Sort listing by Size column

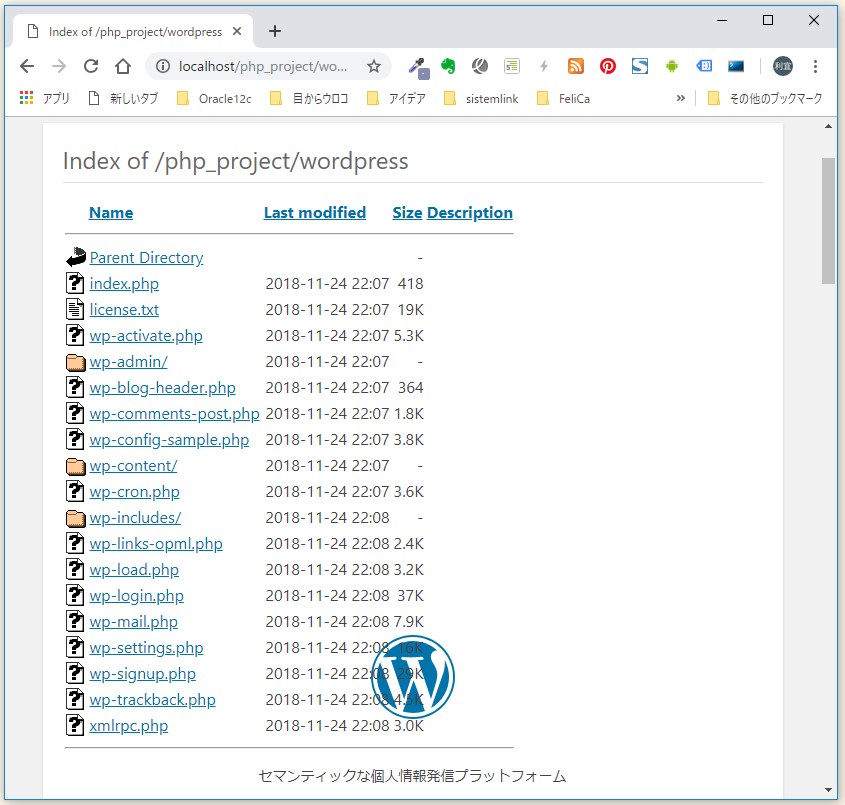(407, 213)
